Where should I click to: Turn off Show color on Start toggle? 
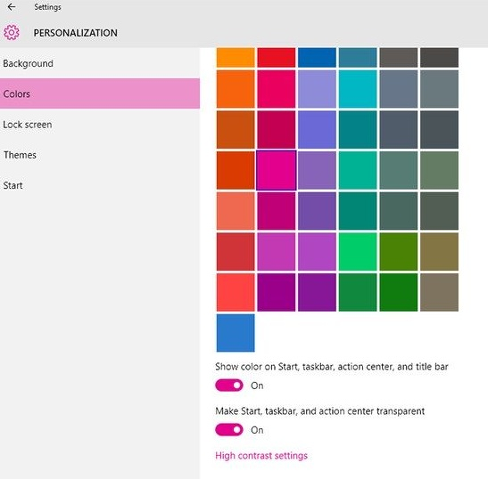[229, 385]
